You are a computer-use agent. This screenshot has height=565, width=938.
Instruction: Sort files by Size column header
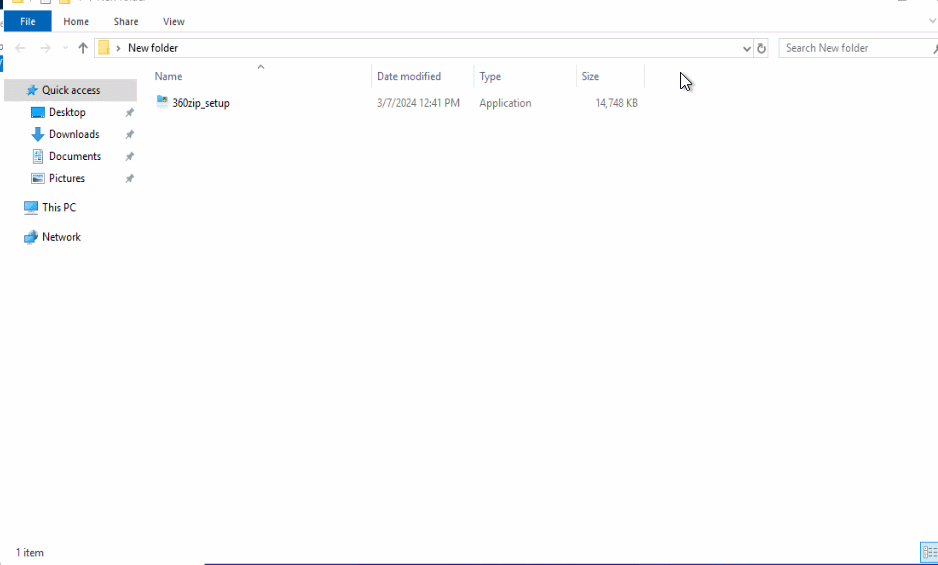pos(590,76)
